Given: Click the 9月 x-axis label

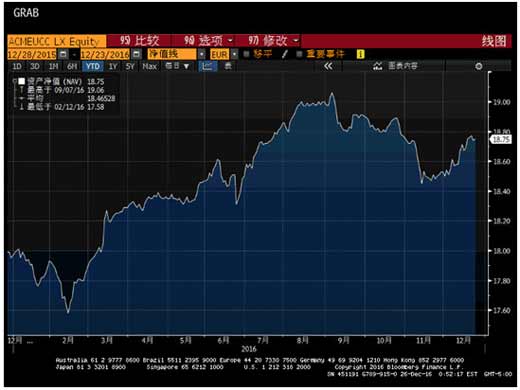Looking at the screenshot, I should tap(343, 340).
